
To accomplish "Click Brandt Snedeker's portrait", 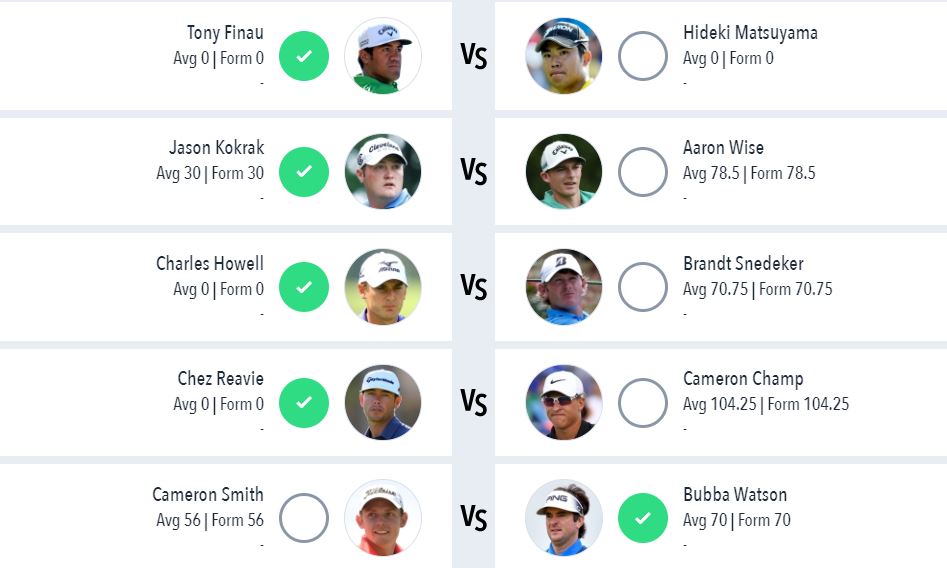I will pyautogui.click(x=563, y=287).
